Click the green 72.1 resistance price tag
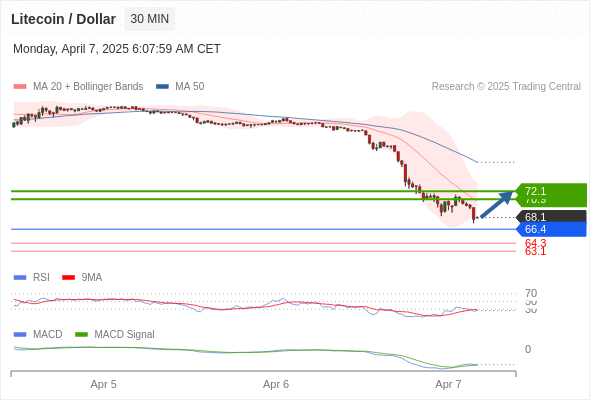590x400 pixels. (x=551, y=191)
